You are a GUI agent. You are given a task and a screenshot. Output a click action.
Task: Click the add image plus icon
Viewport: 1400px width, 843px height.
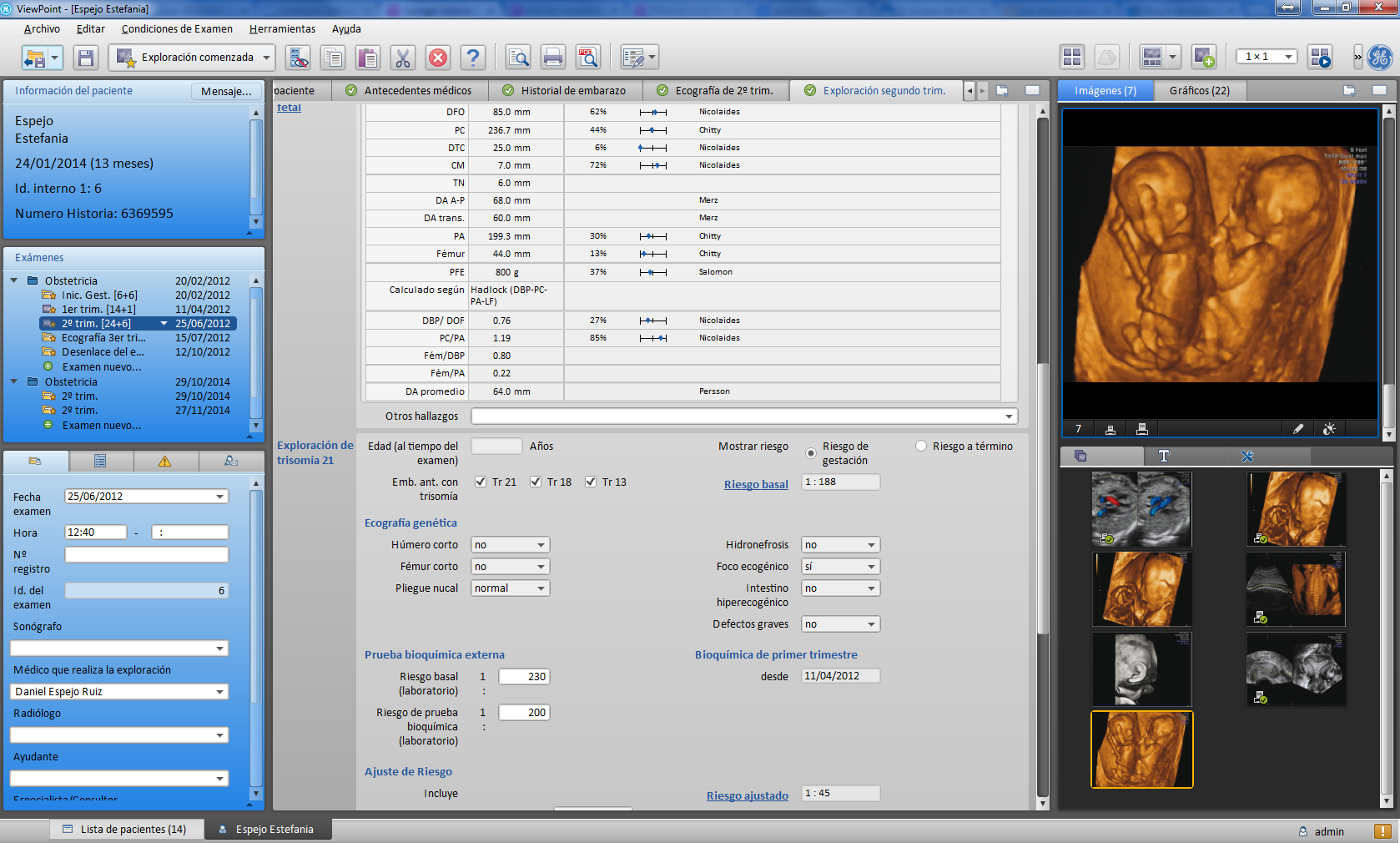1203,58
